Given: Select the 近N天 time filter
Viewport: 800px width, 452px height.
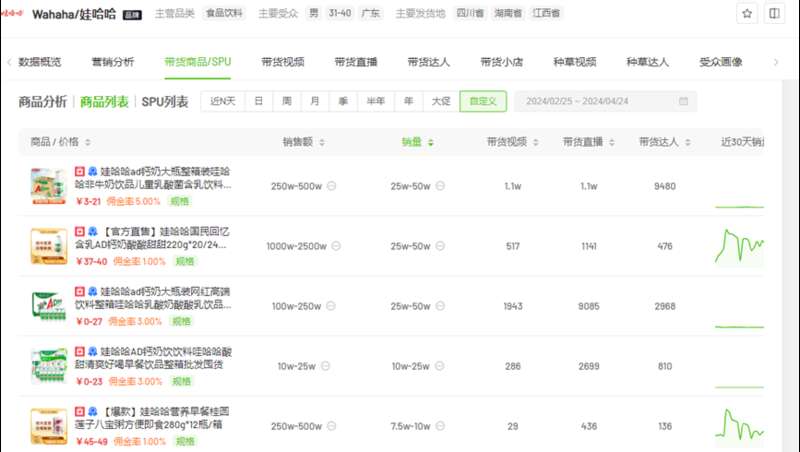Looking at the screenshot, I should [223, 101].
